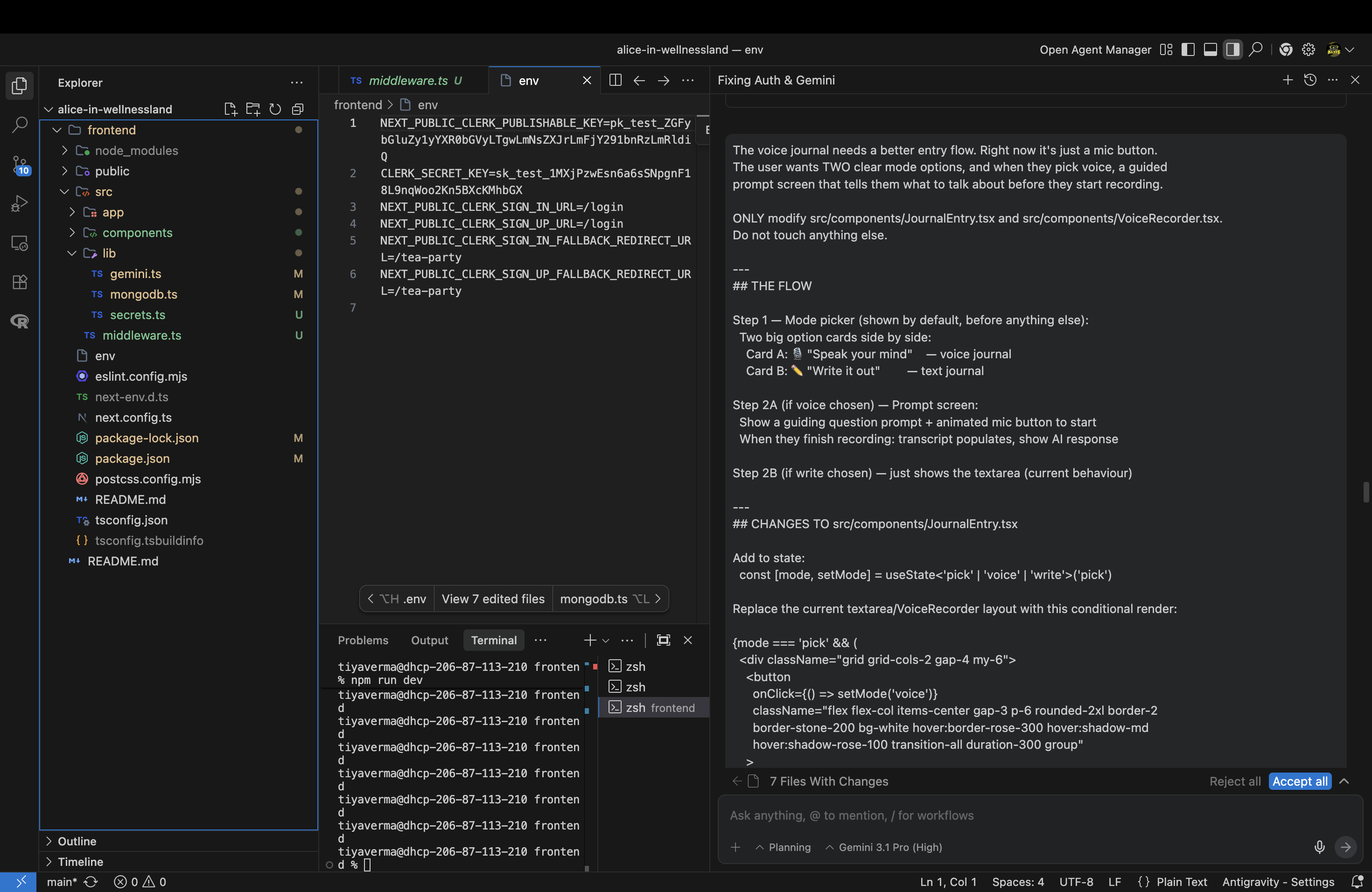This screenshot has height=892, width=1372.
Task: Open the Run and Debug view
Action: (20, 203)
